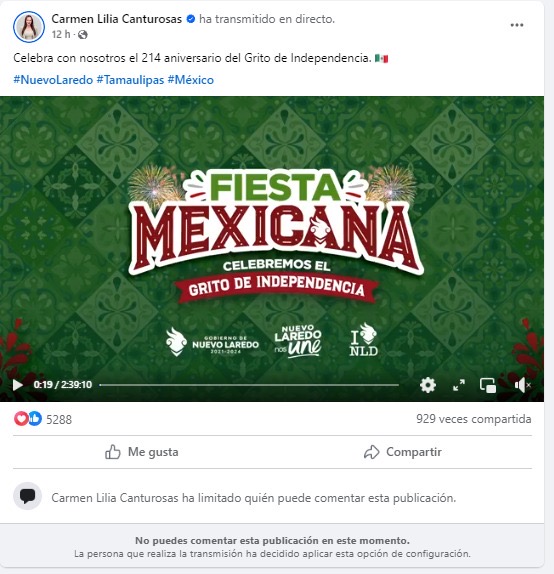Click the blue verified badge

(191, 19)
